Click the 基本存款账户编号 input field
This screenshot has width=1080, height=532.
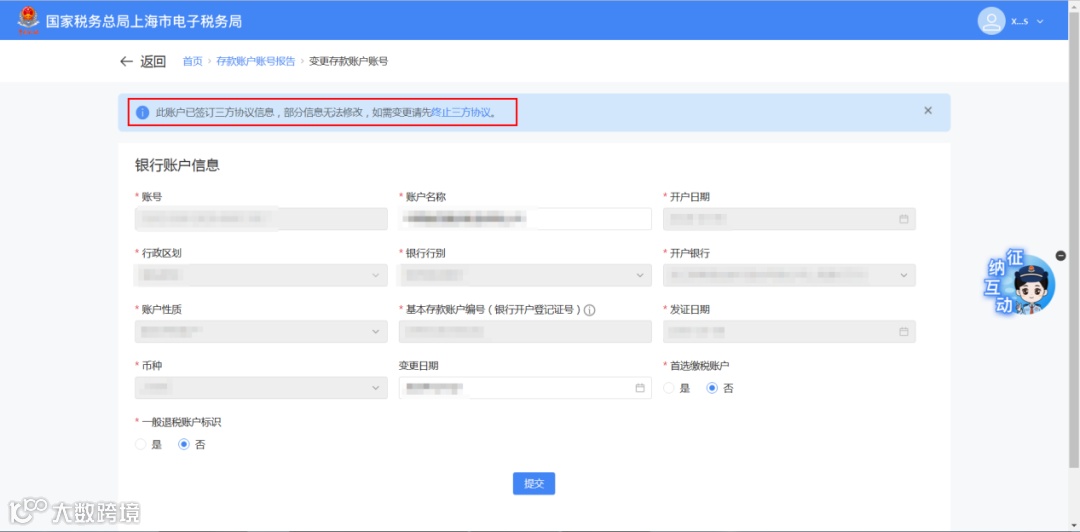525,331
